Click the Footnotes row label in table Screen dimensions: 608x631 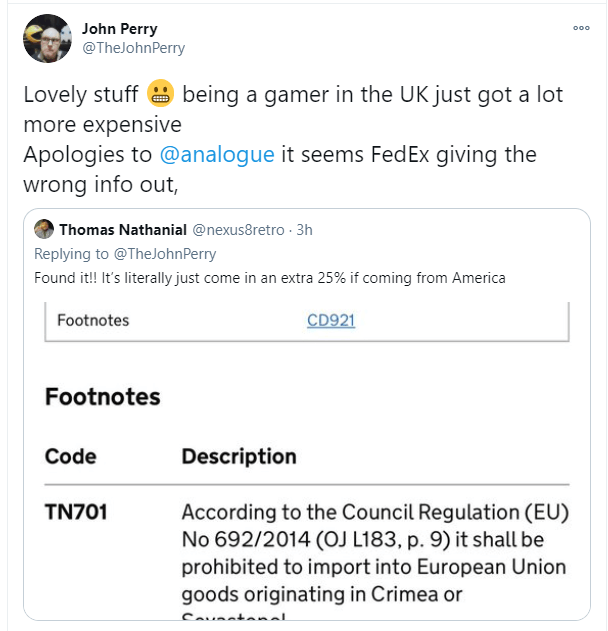(93, 320)
